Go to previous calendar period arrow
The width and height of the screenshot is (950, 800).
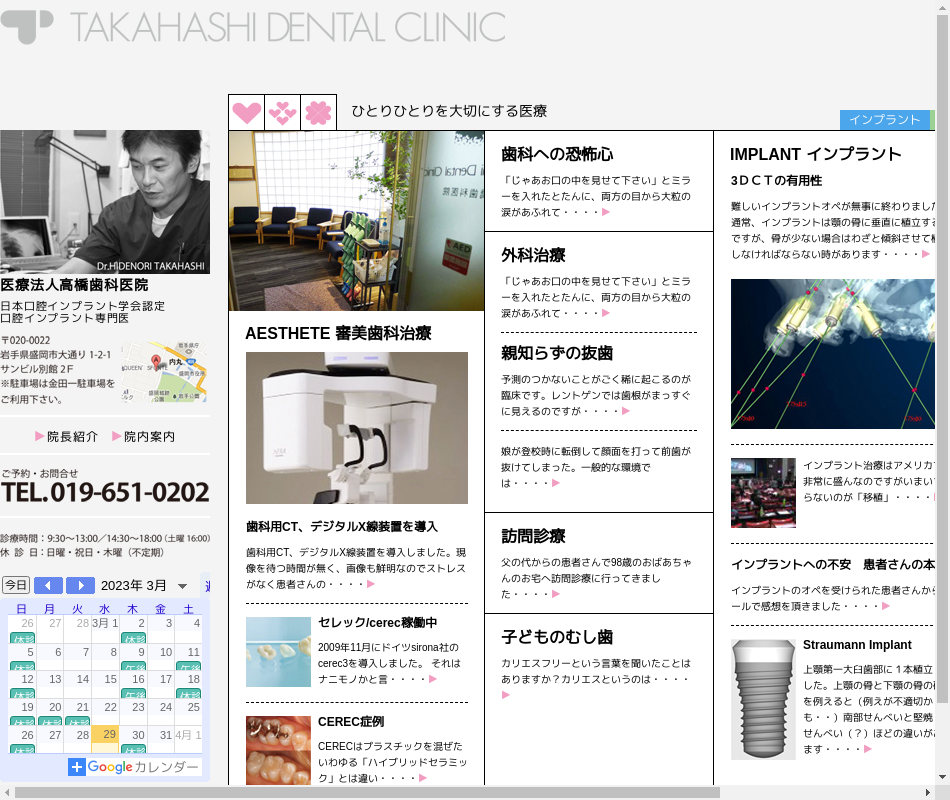pos(48,585)
